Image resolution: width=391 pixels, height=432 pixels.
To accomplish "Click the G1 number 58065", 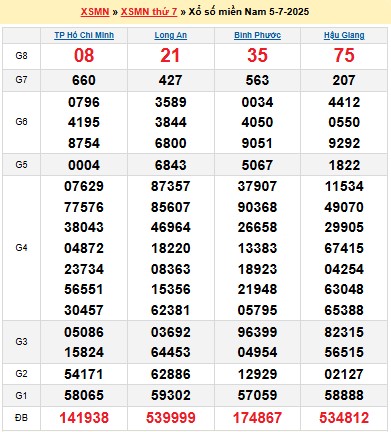I will point(84,395).
